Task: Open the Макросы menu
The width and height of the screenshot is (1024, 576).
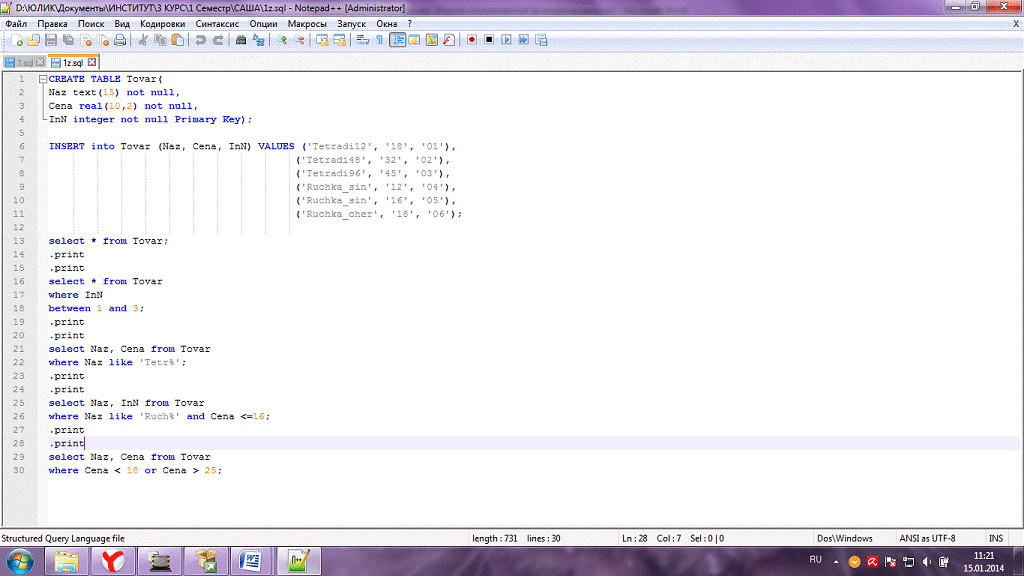Action: click(306, 23)
